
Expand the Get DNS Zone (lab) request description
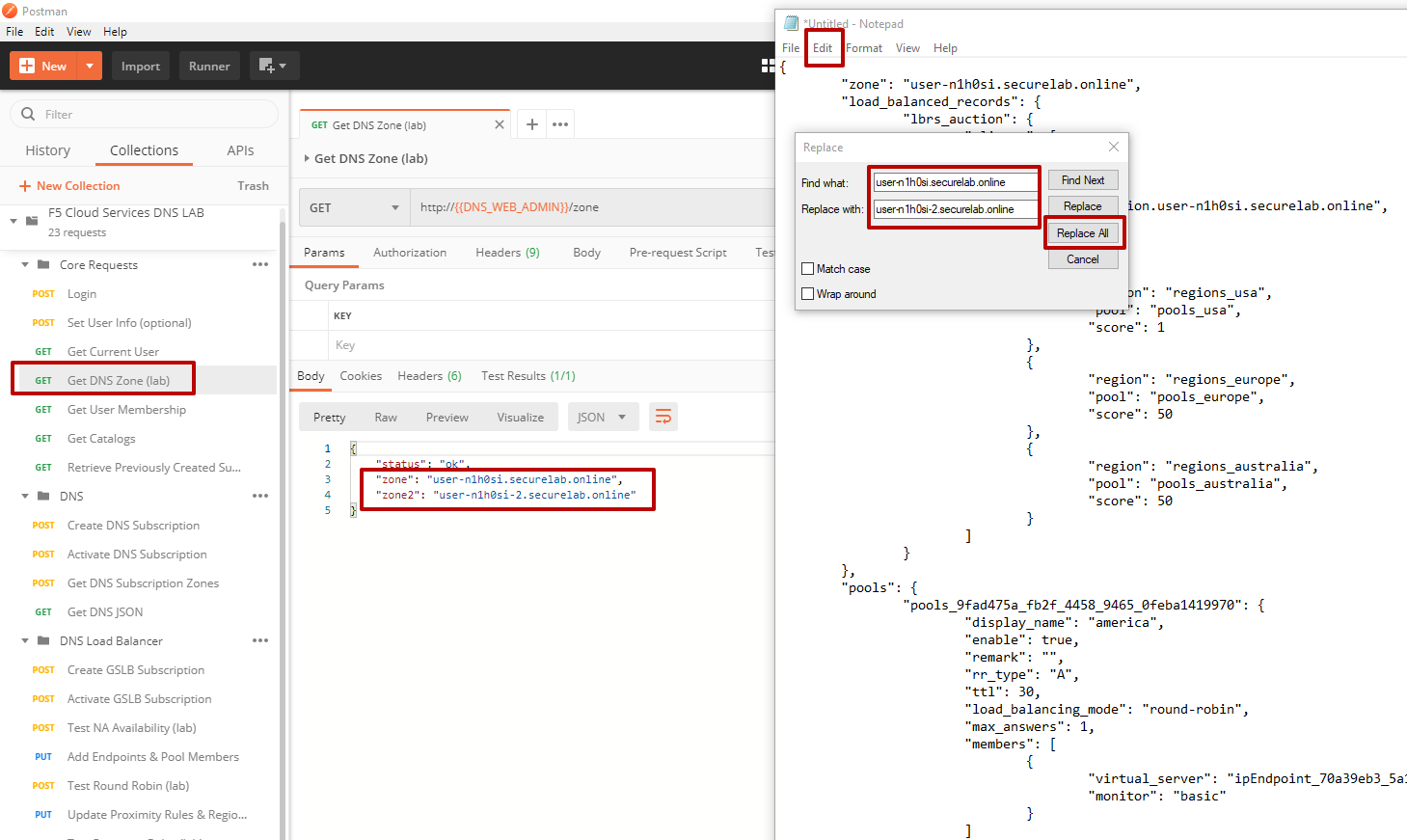[x=307, y=158]
